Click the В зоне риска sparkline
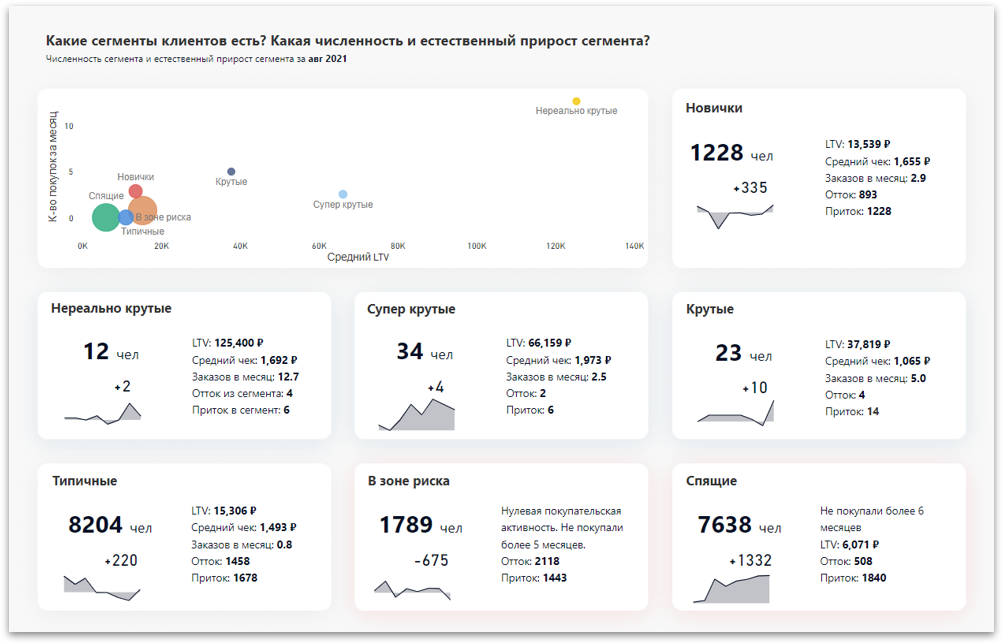The height and width of the screenshot is (644, 1003). pos(413,590)
